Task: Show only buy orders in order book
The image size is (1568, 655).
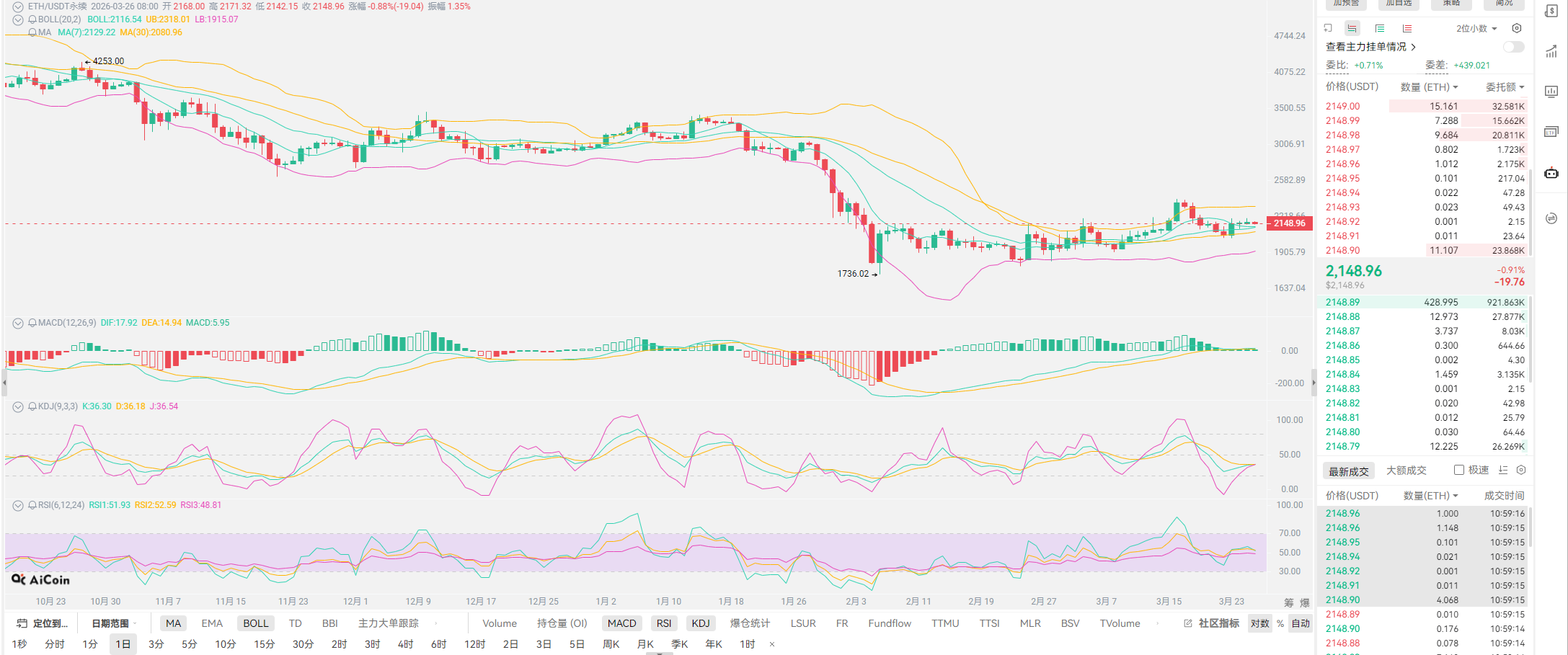Action: (1379, 28)
